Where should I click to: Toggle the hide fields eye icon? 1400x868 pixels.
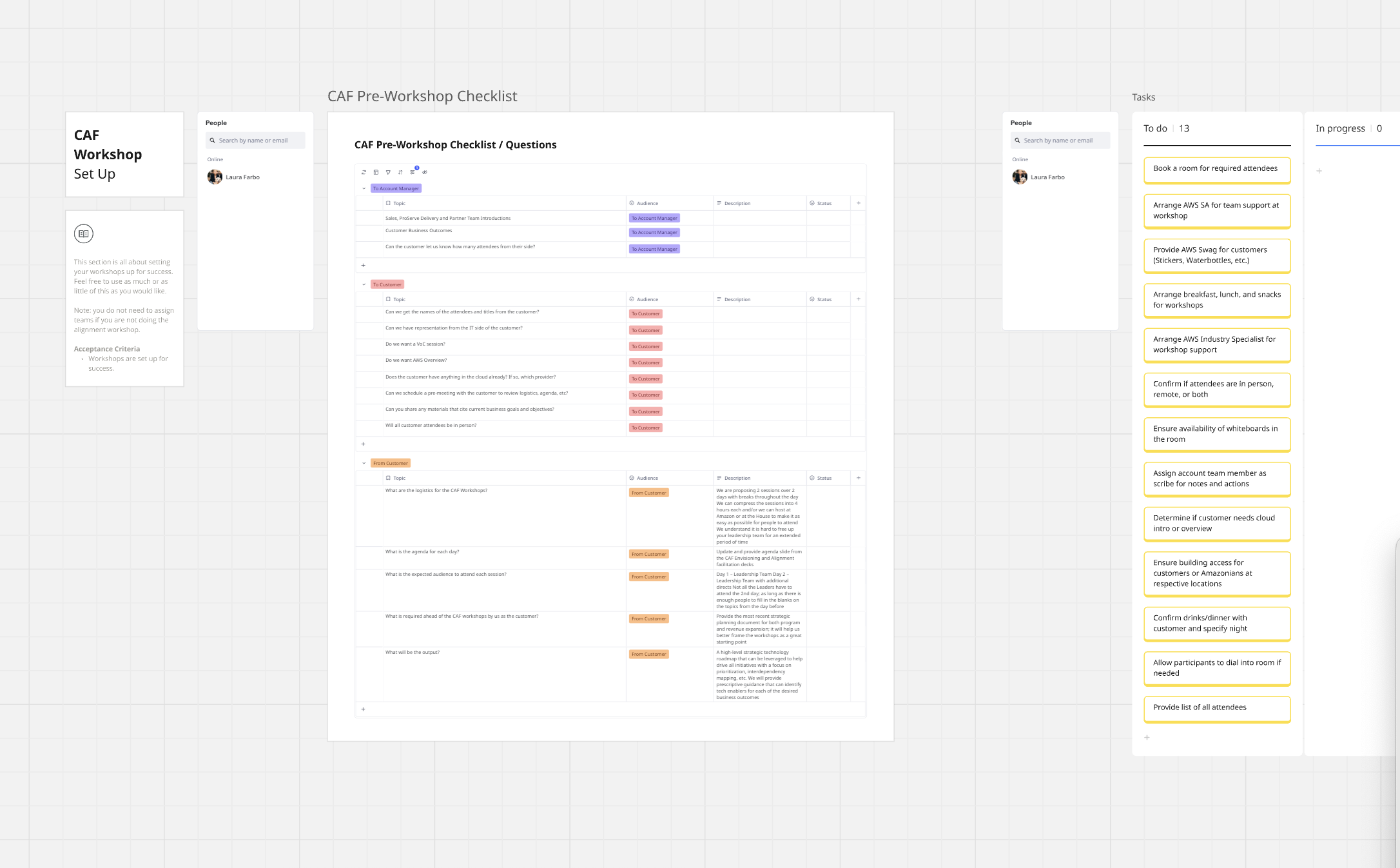pos(425,172)
